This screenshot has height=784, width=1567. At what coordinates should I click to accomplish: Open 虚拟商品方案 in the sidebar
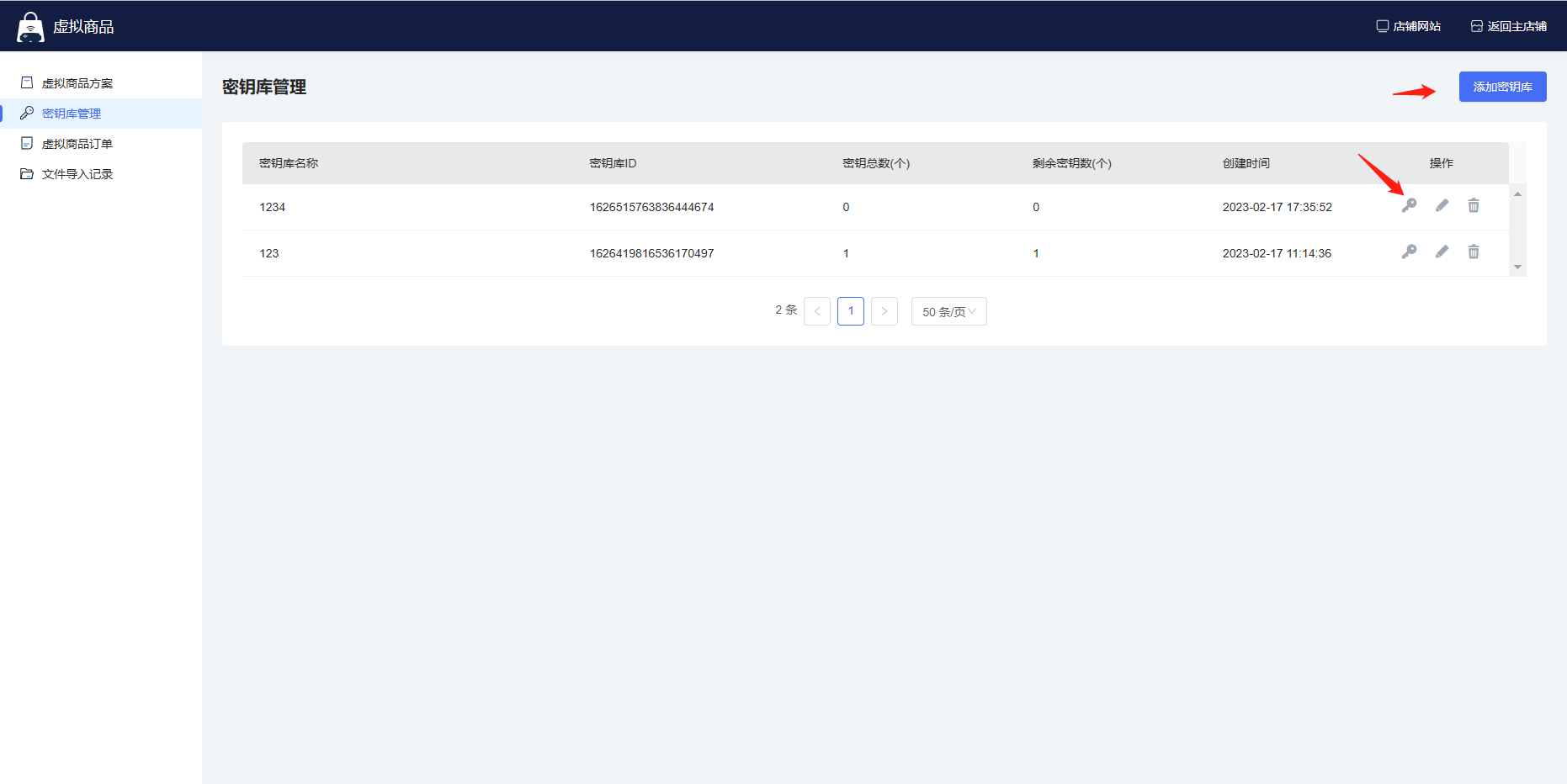77,83
